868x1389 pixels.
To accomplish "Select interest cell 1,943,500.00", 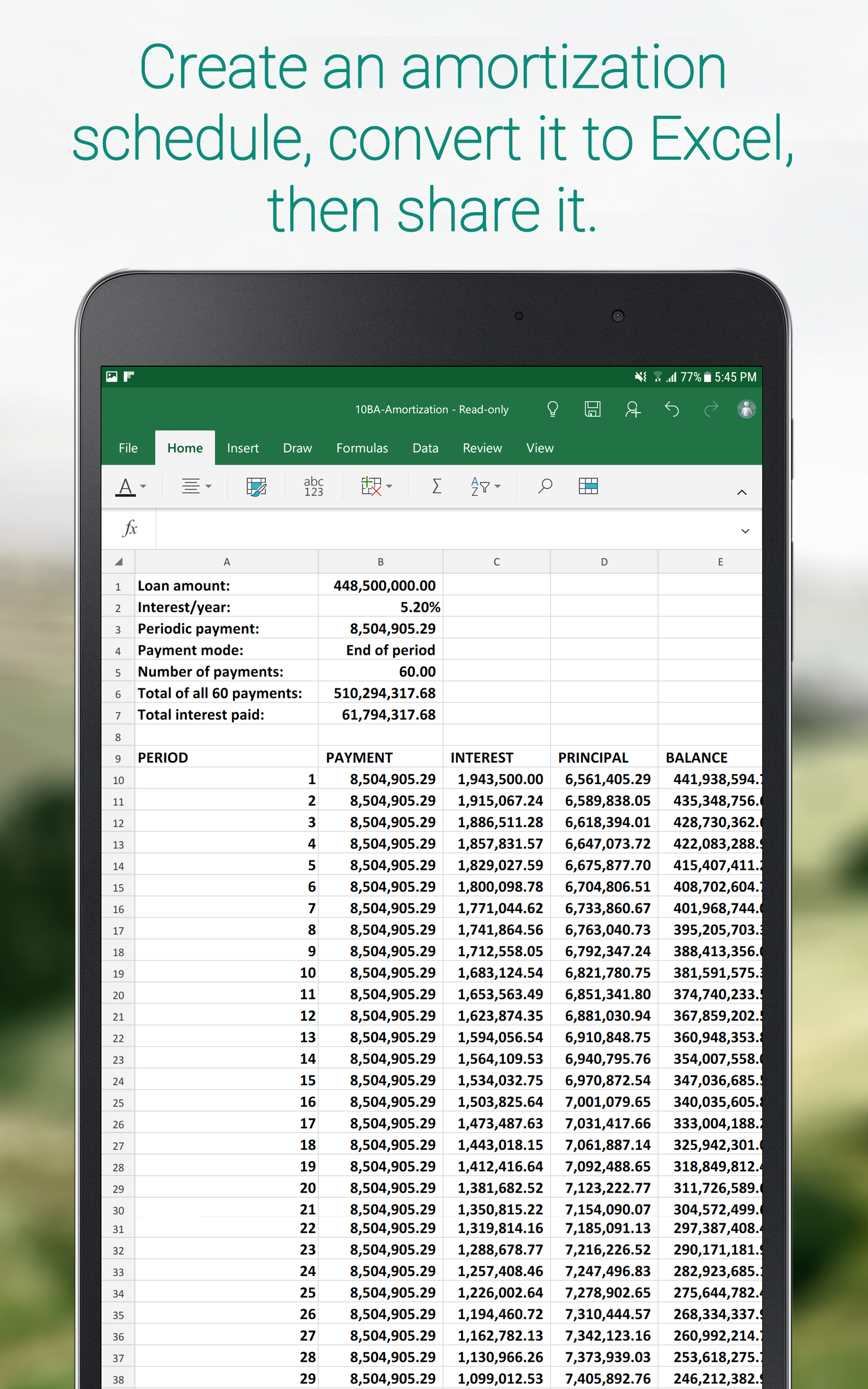I will [496, 779].
